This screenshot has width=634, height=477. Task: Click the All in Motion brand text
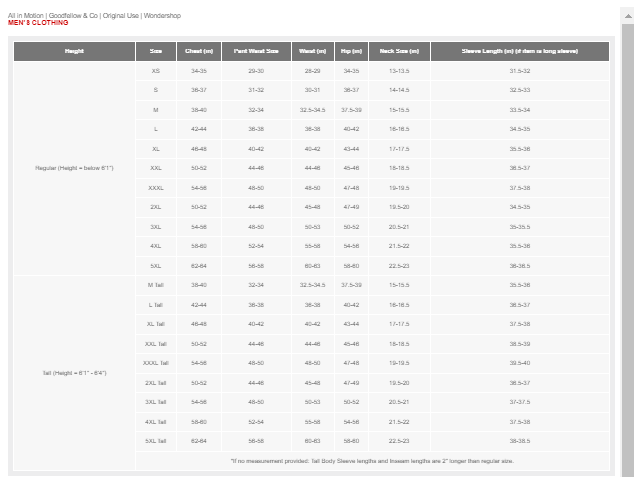tap(25, 15)
